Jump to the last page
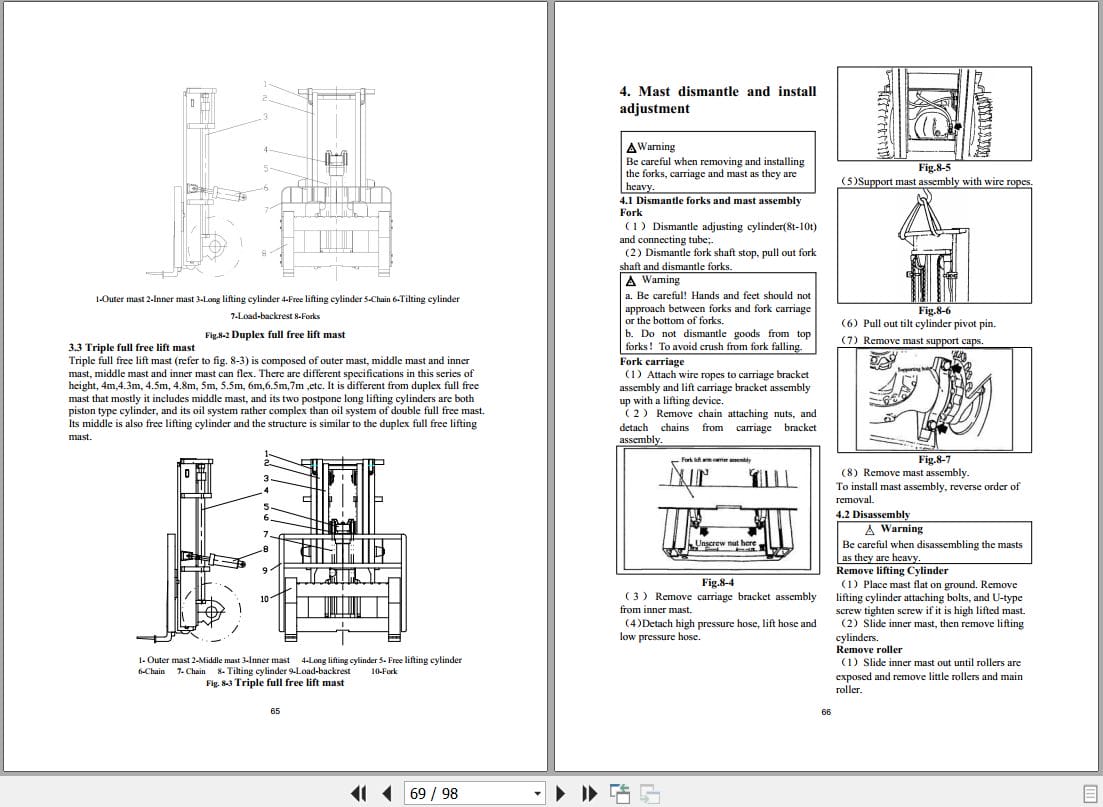Screen dimensions: 1103x807 coord(589,794)
